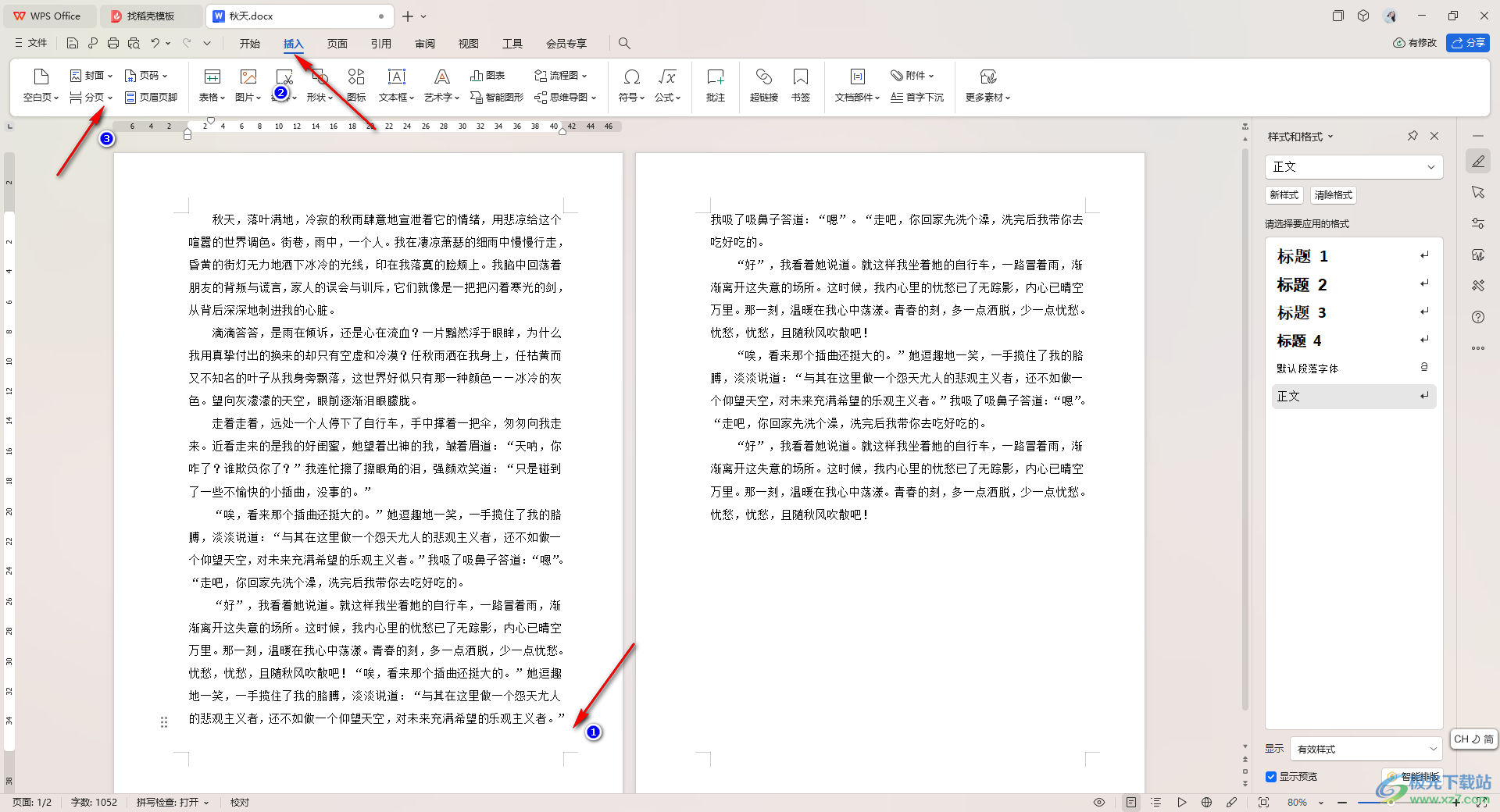
Task: Apply the 标题 1 style
Action: tap(1354, 256)
